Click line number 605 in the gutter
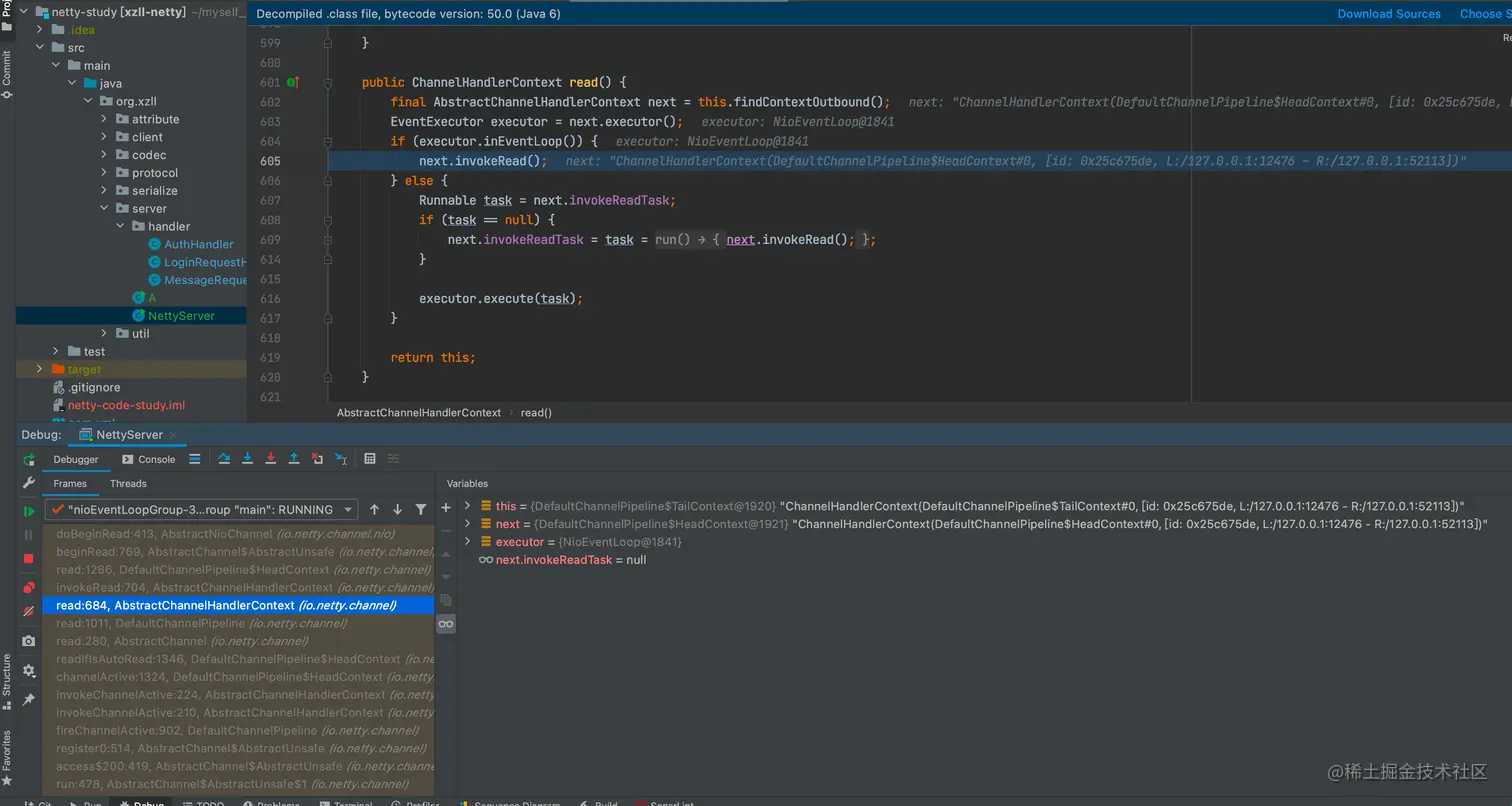This screenshot has width=1512, height=806. (x=270, y=161)
